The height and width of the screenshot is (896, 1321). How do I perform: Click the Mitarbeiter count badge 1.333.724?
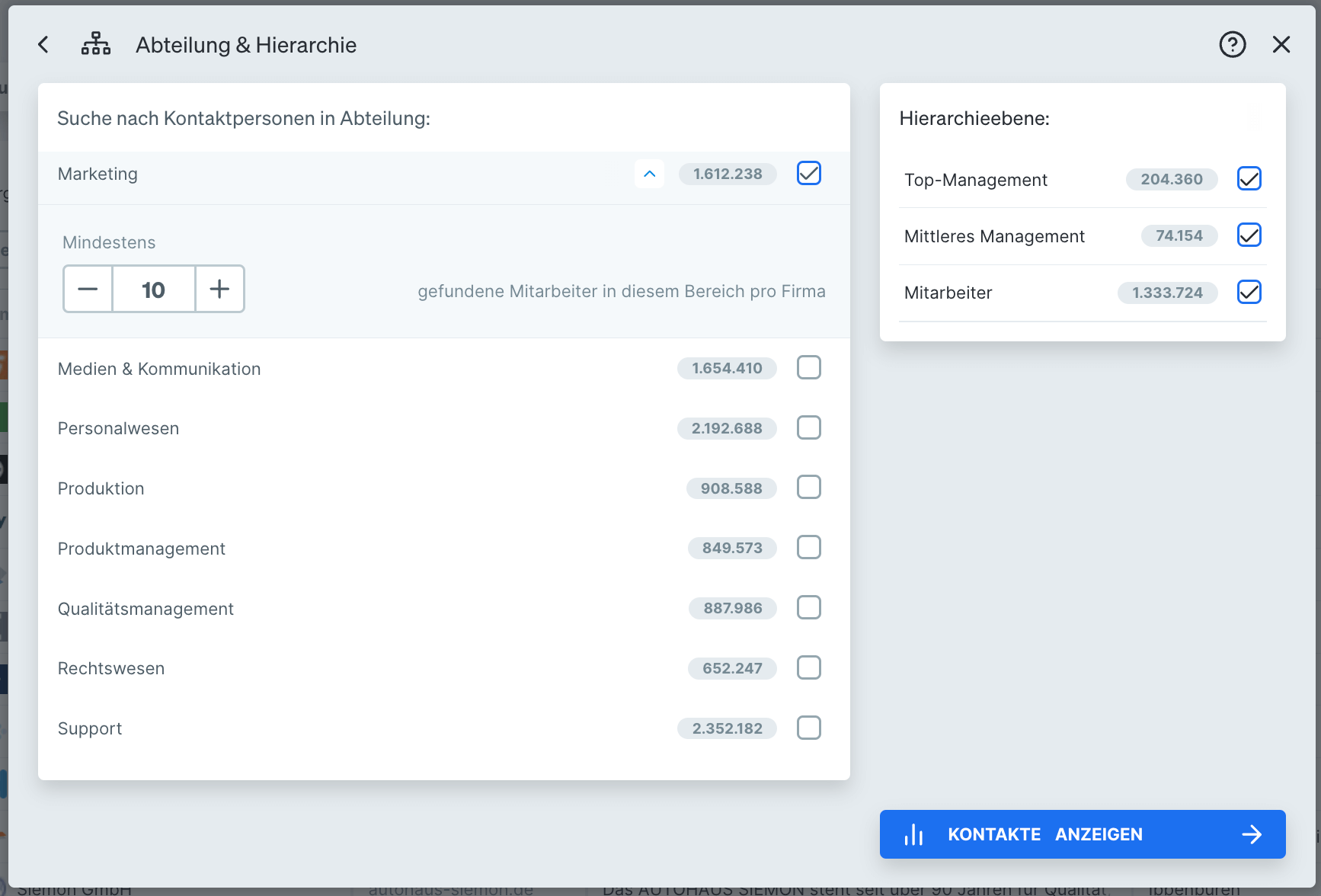click(x=1167, y=293)
